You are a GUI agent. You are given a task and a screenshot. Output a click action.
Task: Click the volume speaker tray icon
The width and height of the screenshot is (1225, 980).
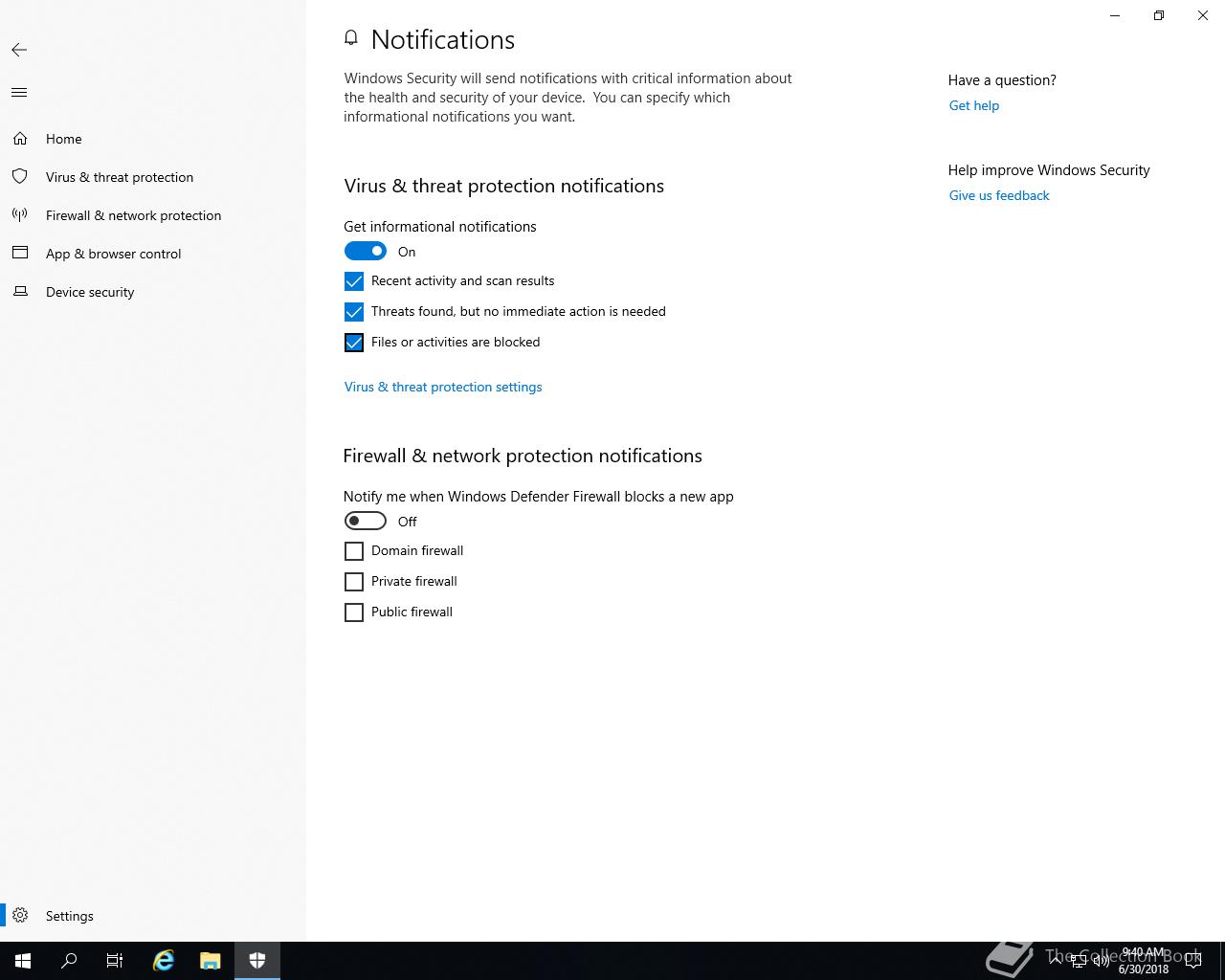(x=1101, y=961)
